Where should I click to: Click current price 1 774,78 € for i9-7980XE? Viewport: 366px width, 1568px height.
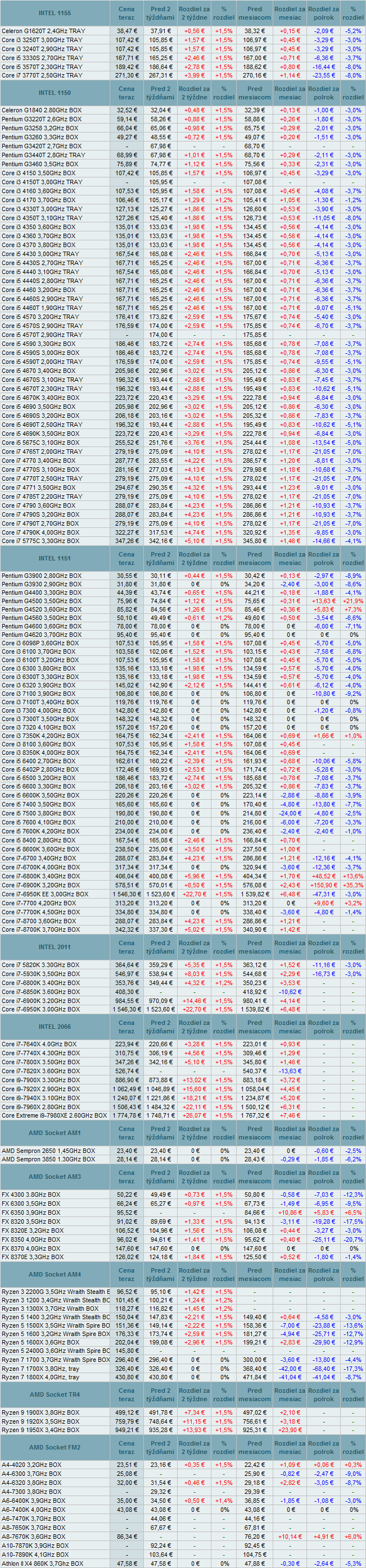[x=126, y=1116]
